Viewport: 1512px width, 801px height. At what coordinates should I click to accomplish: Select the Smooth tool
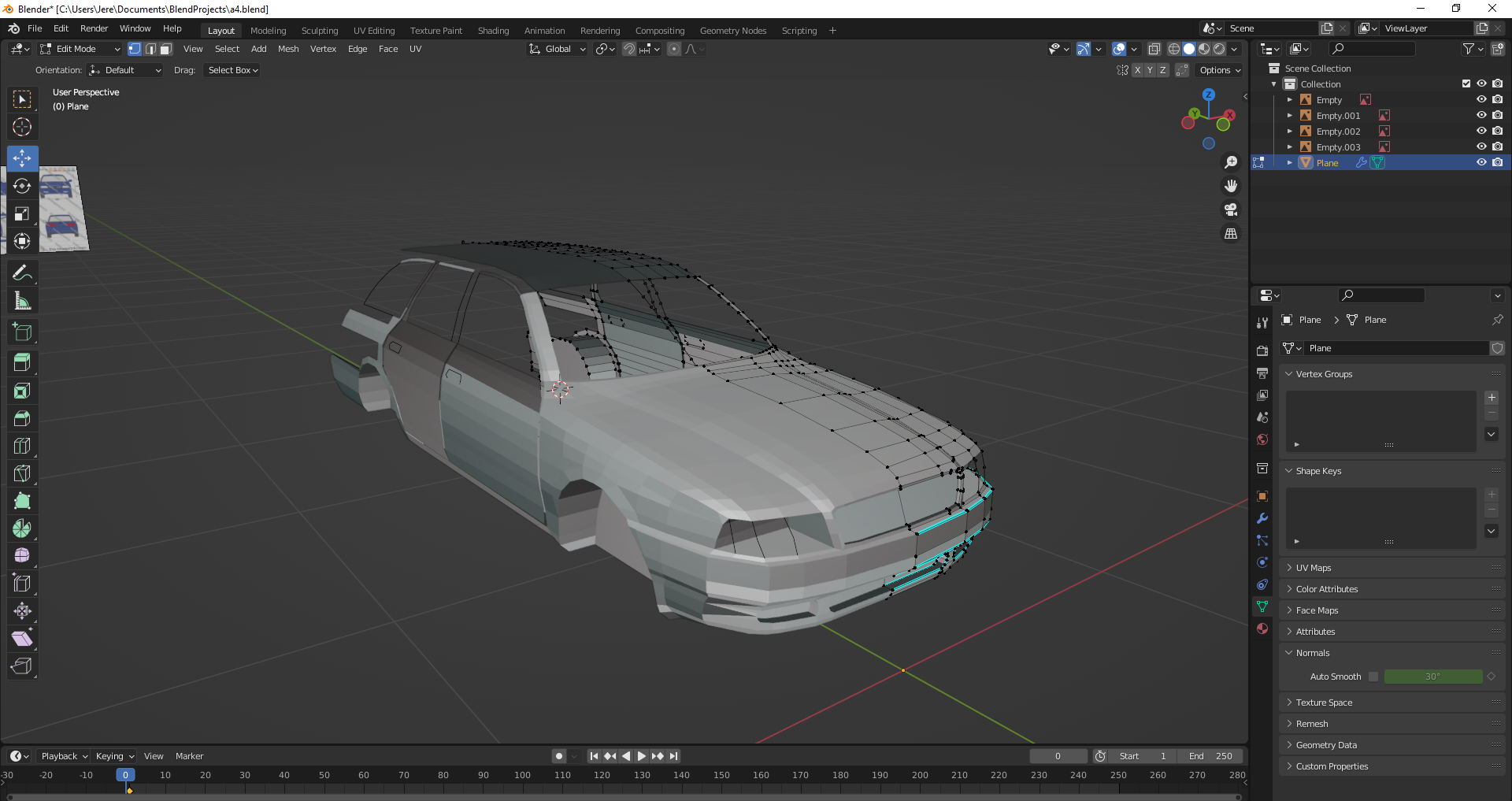click(x=22, y=556)
